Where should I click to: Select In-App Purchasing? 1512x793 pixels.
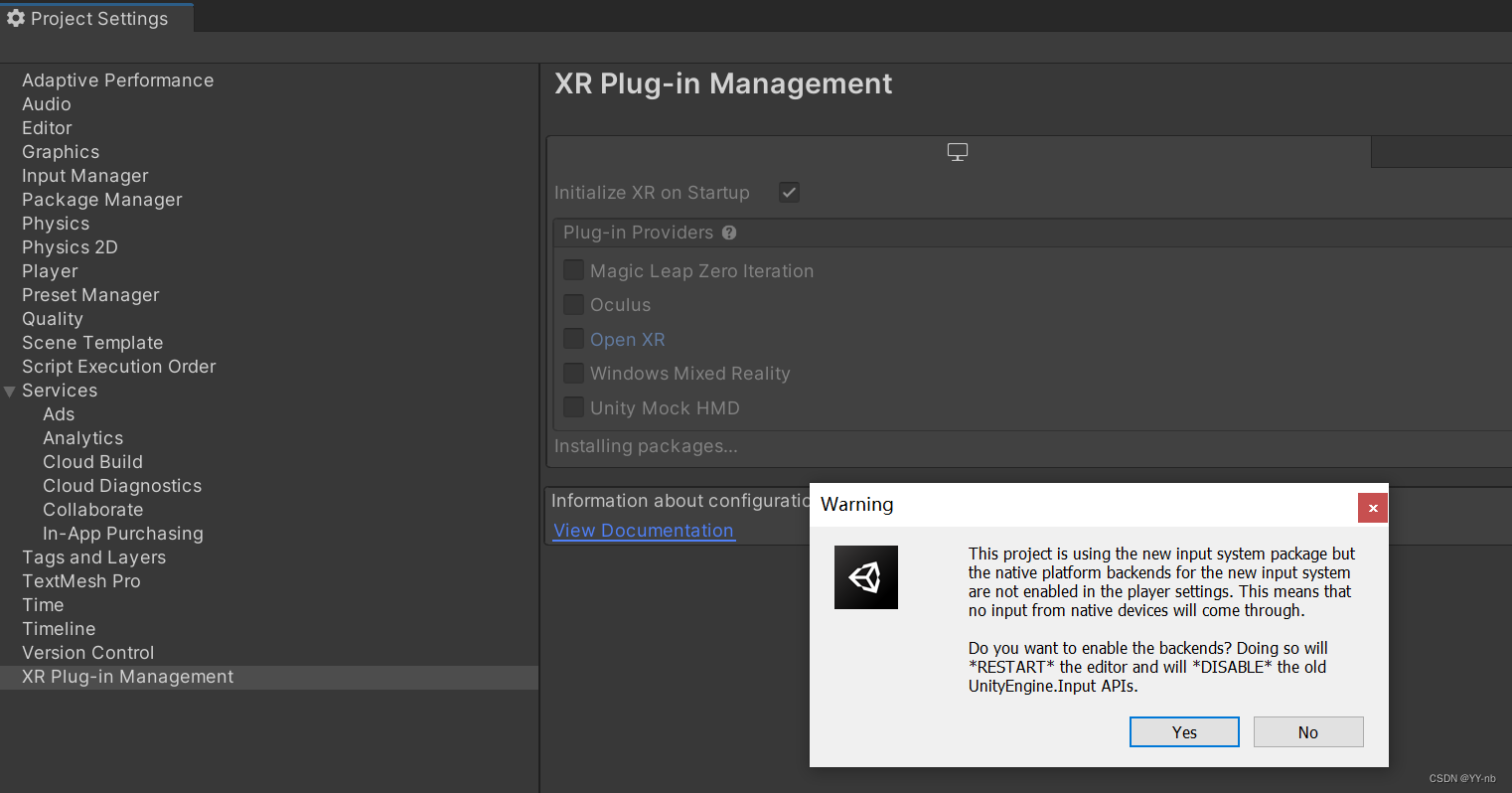(x=123, y=534)
